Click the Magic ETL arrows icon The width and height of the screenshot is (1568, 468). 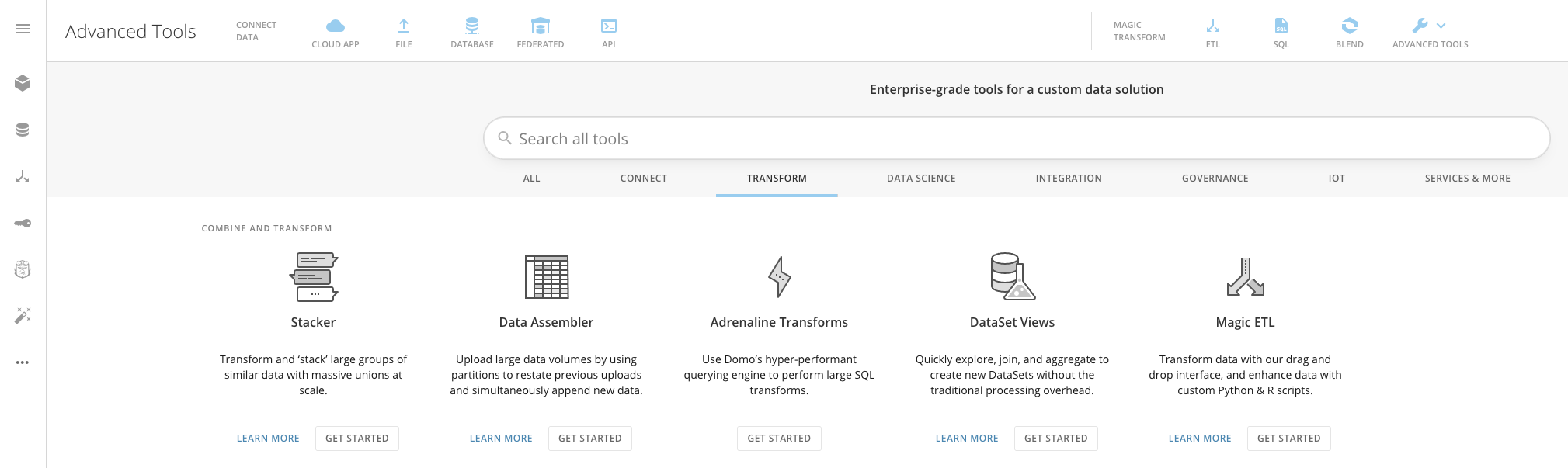click(1246, 277)
